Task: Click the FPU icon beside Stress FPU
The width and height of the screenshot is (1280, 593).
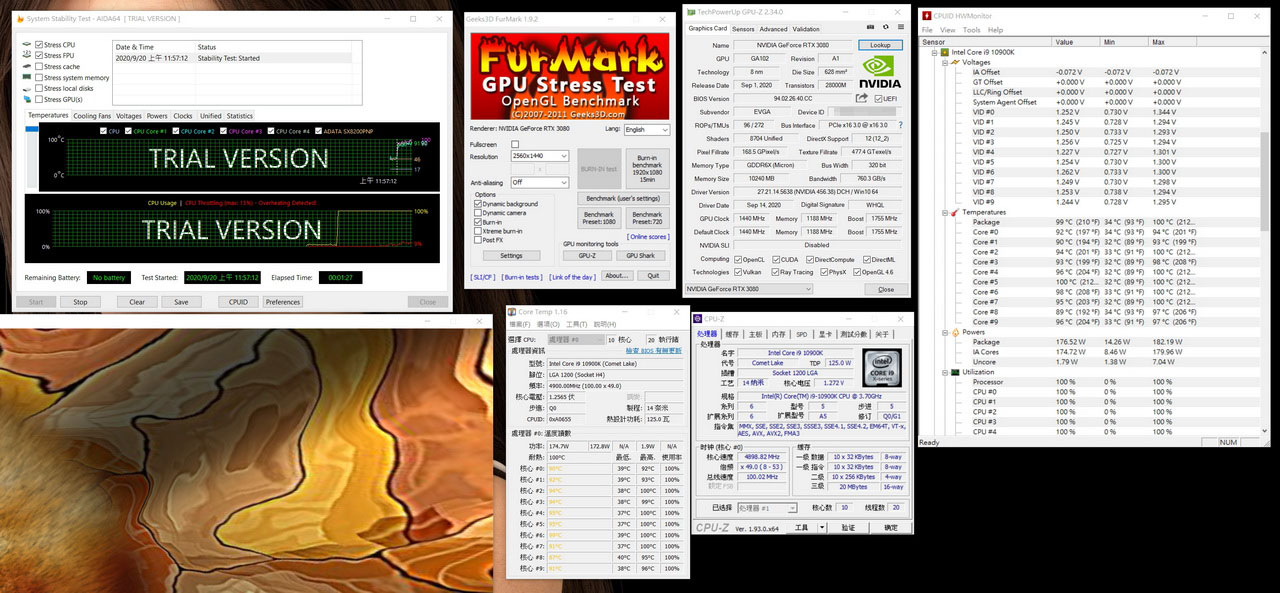Action: pyautogui.click(x=26, y=56)
